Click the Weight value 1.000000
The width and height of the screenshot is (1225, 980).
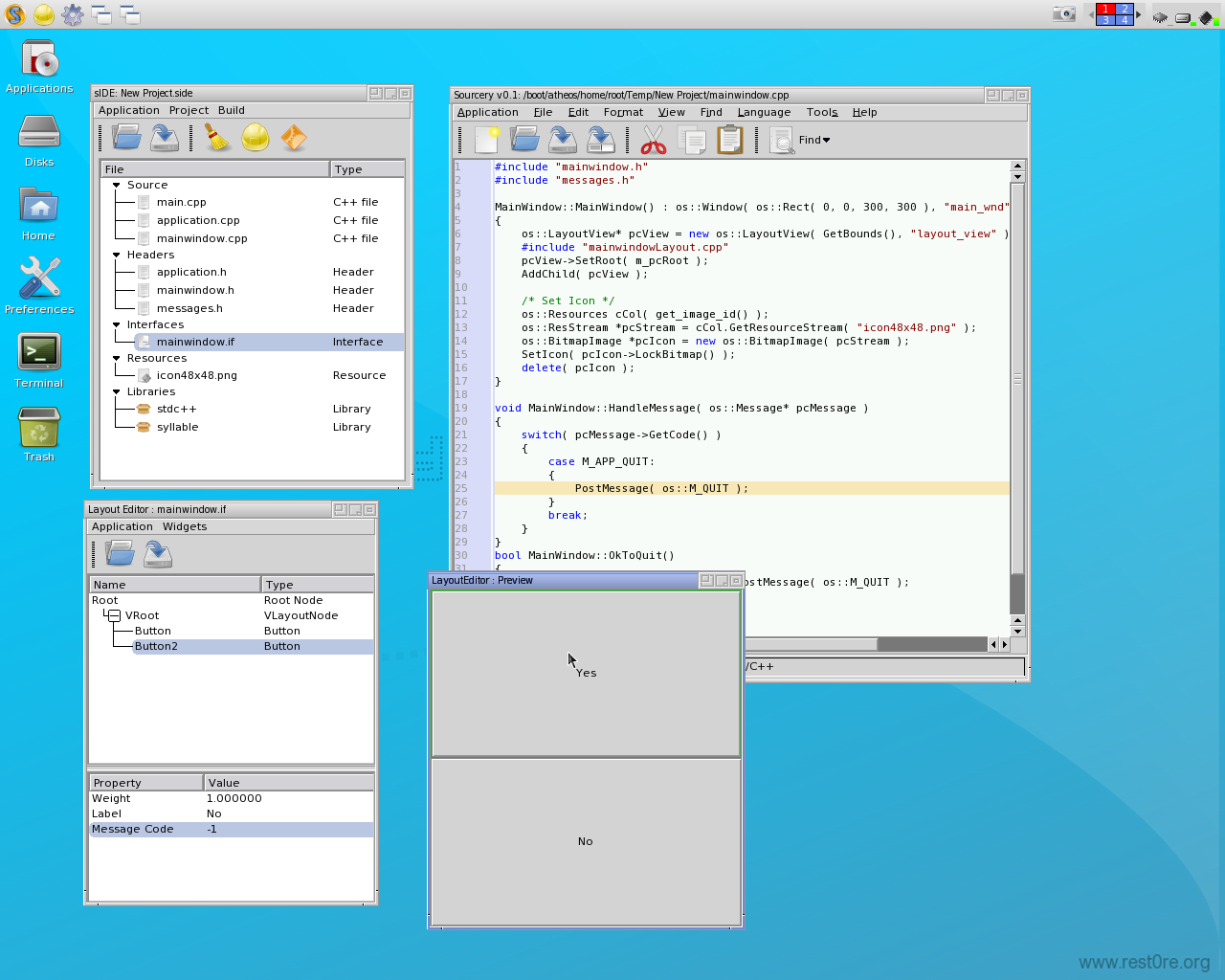[234, 799]
